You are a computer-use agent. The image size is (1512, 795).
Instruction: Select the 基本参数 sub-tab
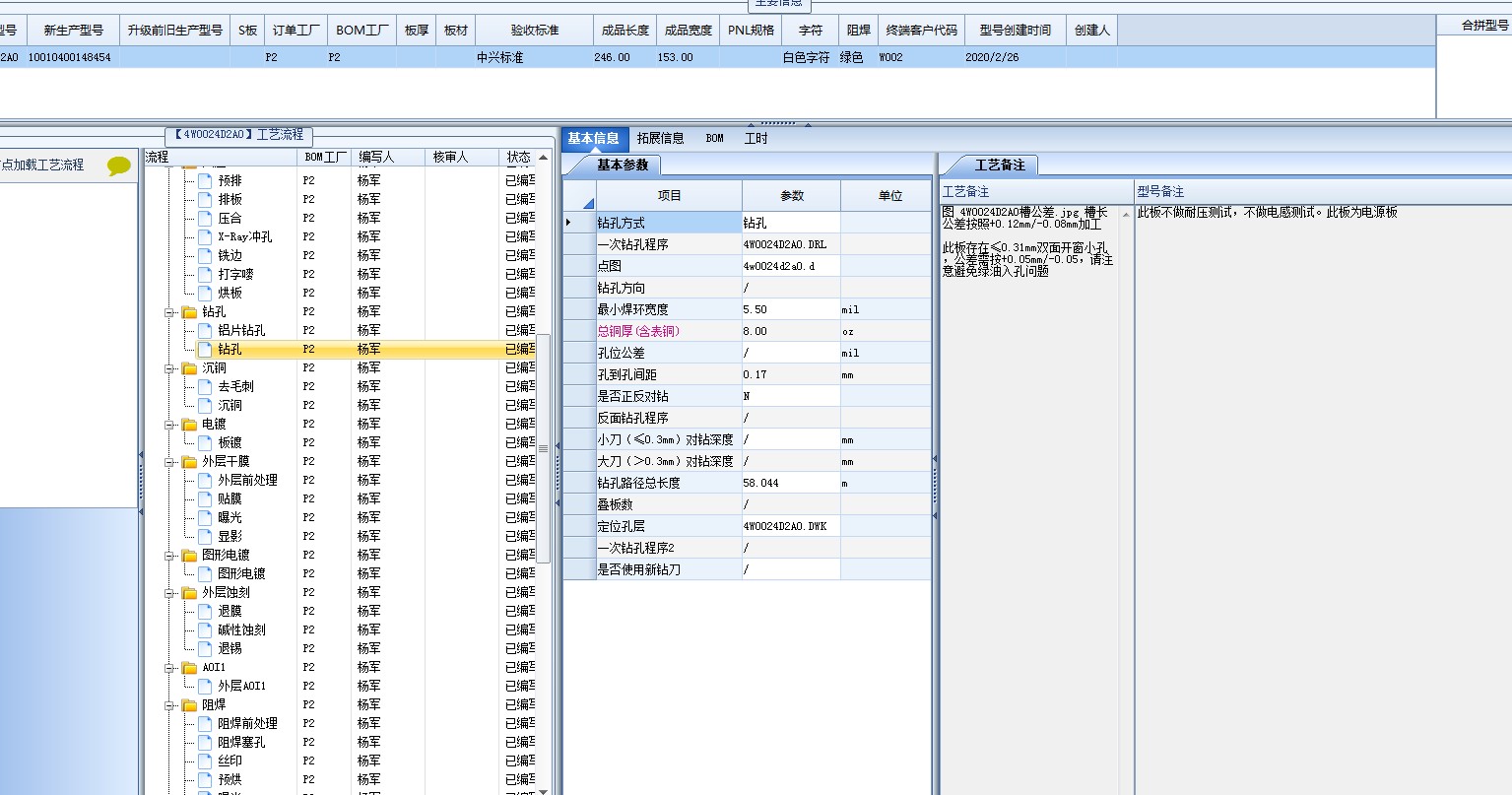click(623, 166)
